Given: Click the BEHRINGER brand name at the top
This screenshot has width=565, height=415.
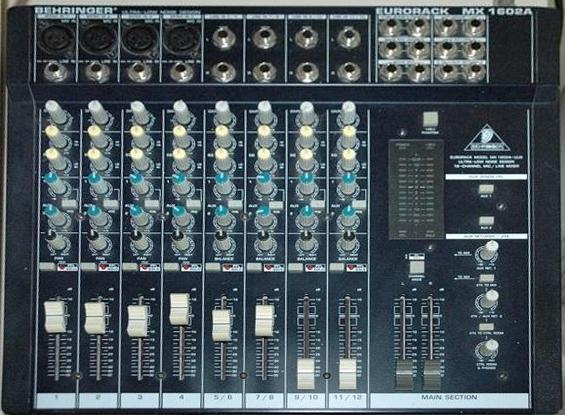Looking at the screenshot, I should 76,10.
